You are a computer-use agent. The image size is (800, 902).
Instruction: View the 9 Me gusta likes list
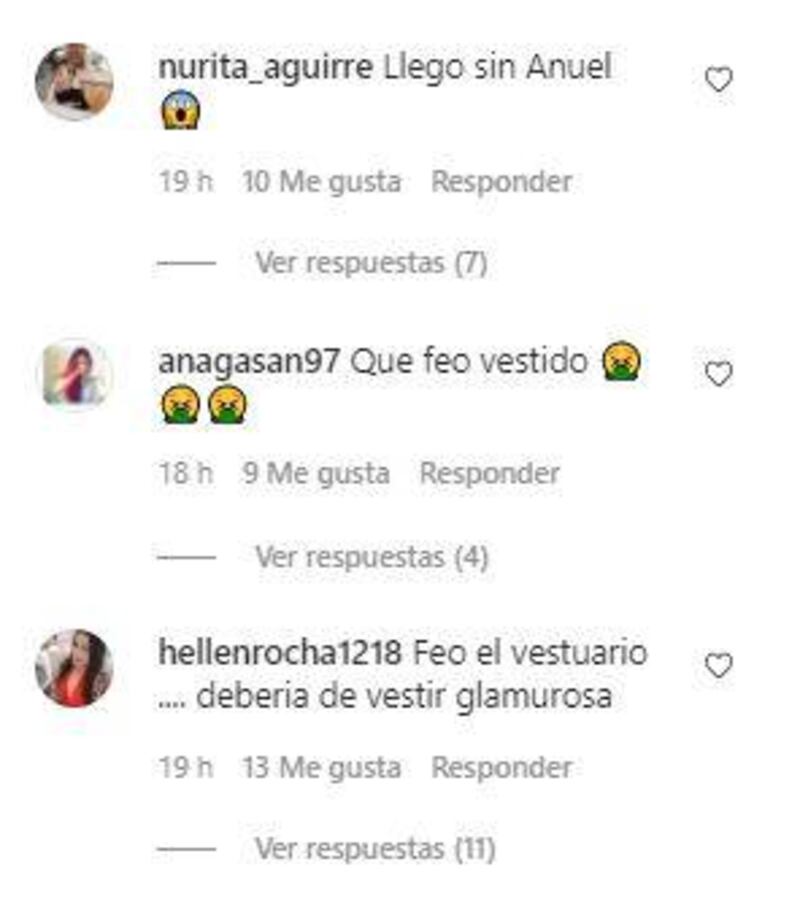(x=316, y=474)
